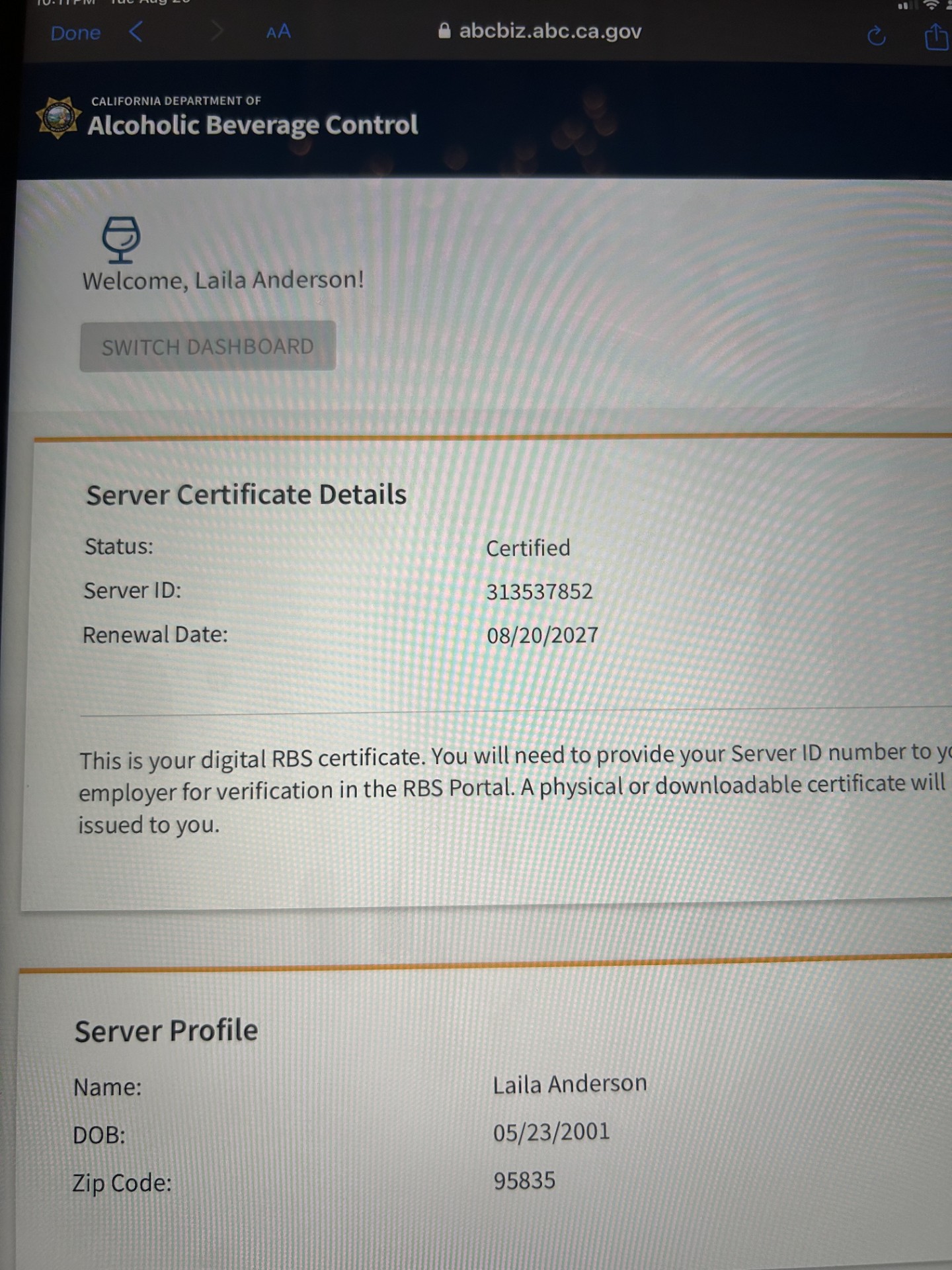Tap the Wi-Fi icon in status bar
Viewport: 952px width, 1270px height.
click(932, 5)
